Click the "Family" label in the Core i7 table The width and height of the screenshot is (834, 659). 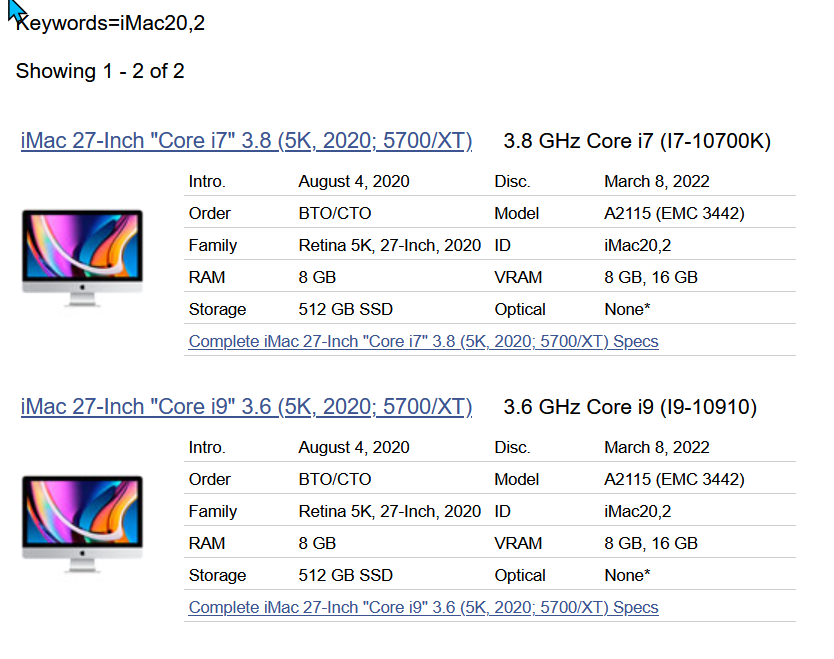(x=213, y=245)
